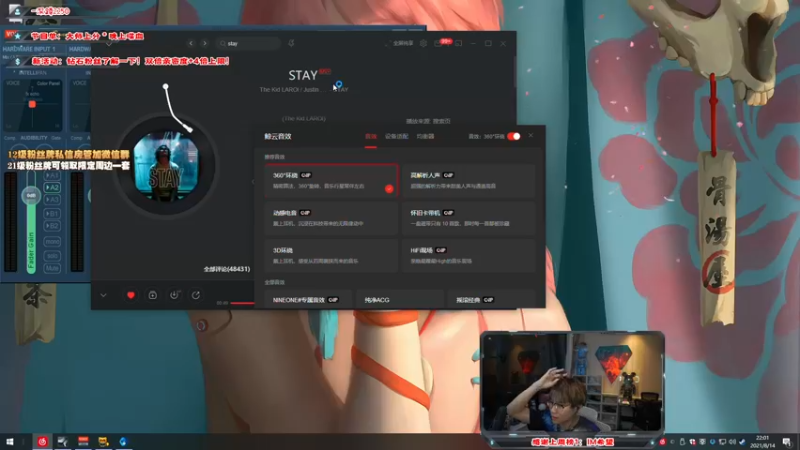Viewport: 800px width, 450px height.
Task: Select the 高解析人声 sound effect card
Action: [x=468, y=181]
